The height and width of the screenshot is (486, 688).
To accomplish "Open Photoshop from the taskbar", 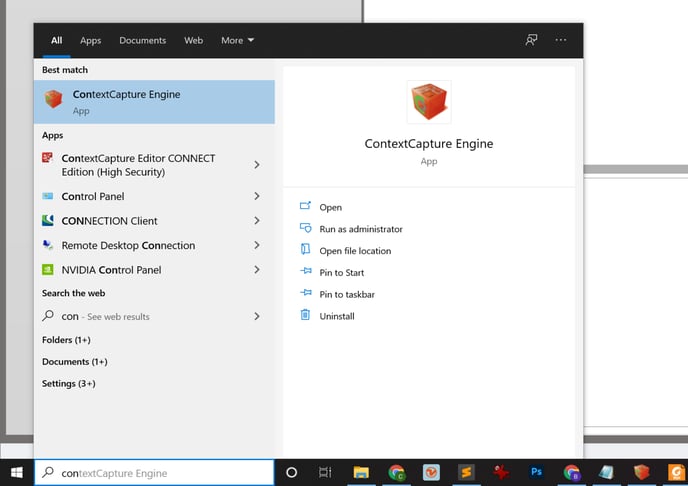I will point(536,472).
